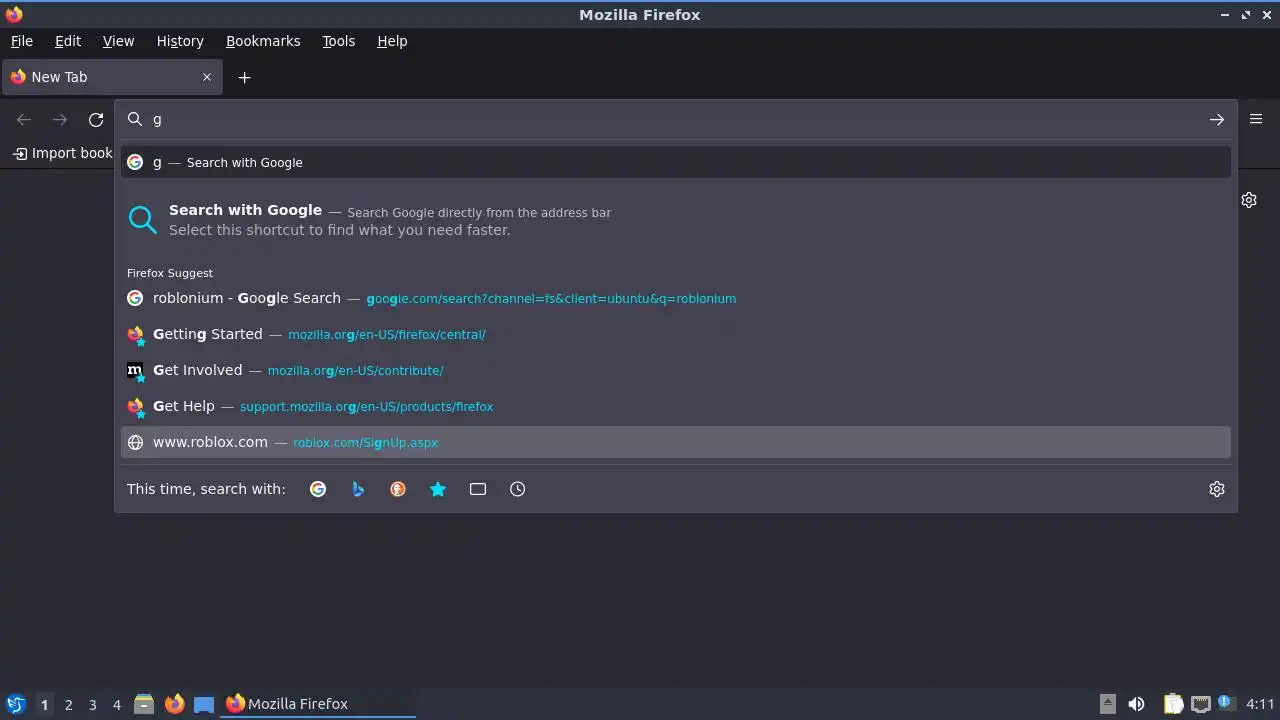The width and height of the screenshot is (1280, 720).
Task: Open the new tab page settings gear
Action: (1249, 200)
